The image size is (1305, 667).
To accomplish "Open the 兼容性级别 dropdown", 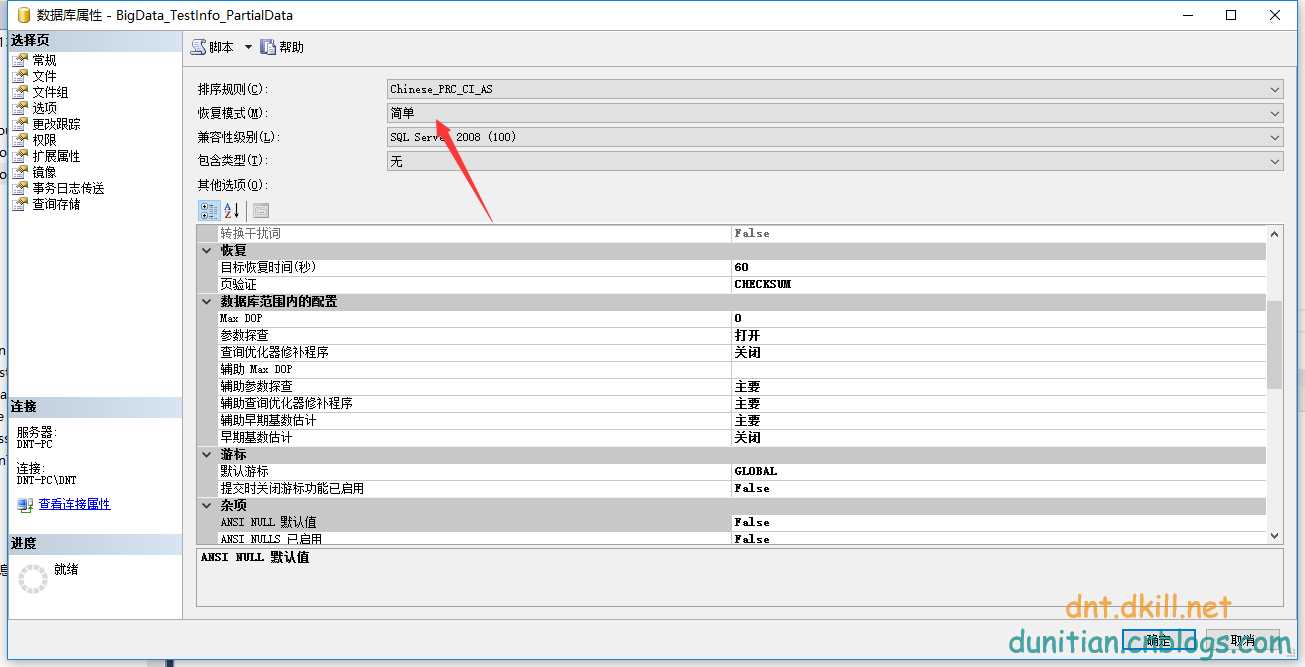I will 835,137.
